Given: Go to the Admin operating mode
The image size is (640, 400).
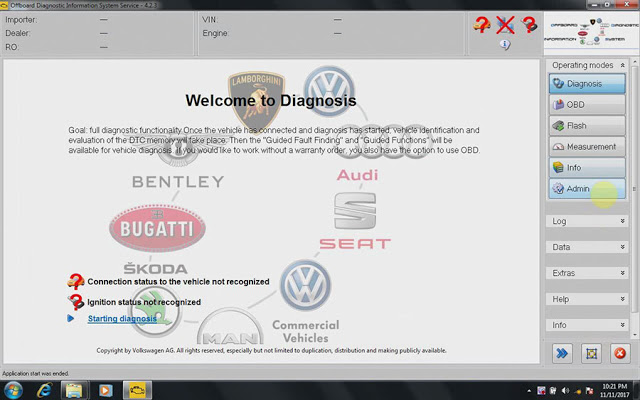Looking at the screenshot, I should pyautogui.click(x=587, y=189).
